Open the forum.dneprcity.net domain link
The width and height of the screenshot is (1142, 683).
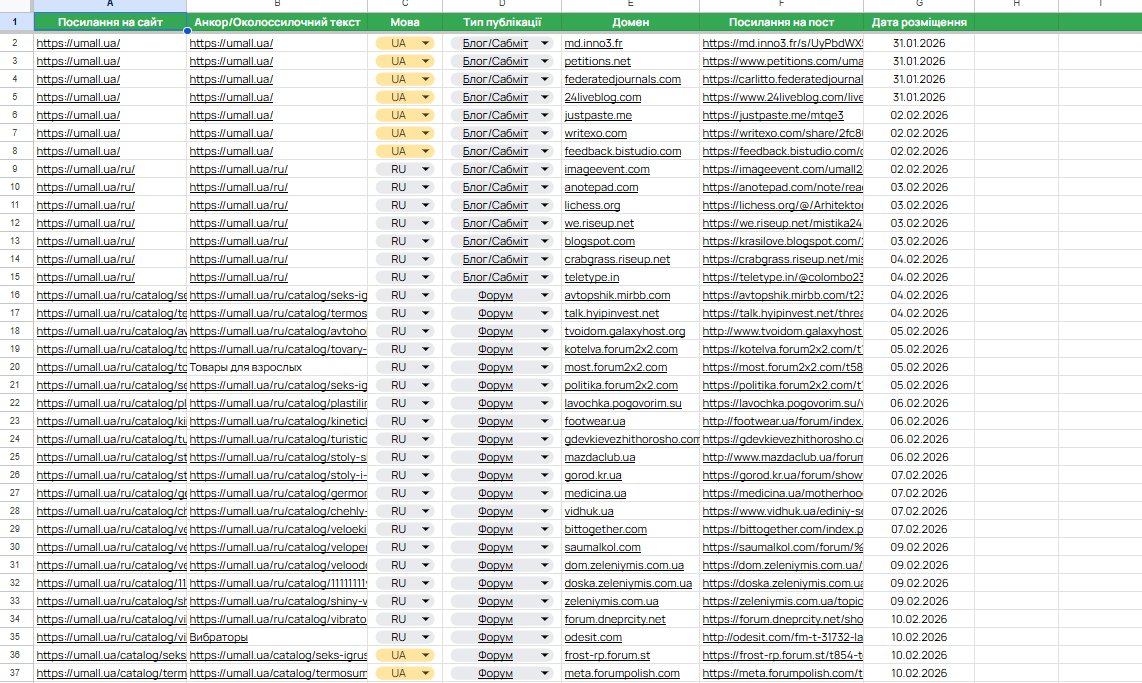[x=615, y=619]
